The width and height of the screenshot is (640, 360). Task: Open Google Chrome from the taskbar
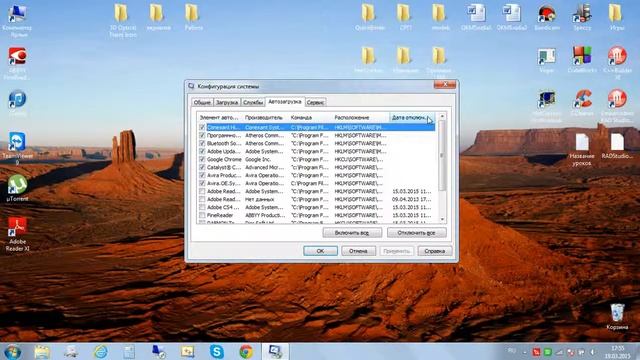coord(246,352)
